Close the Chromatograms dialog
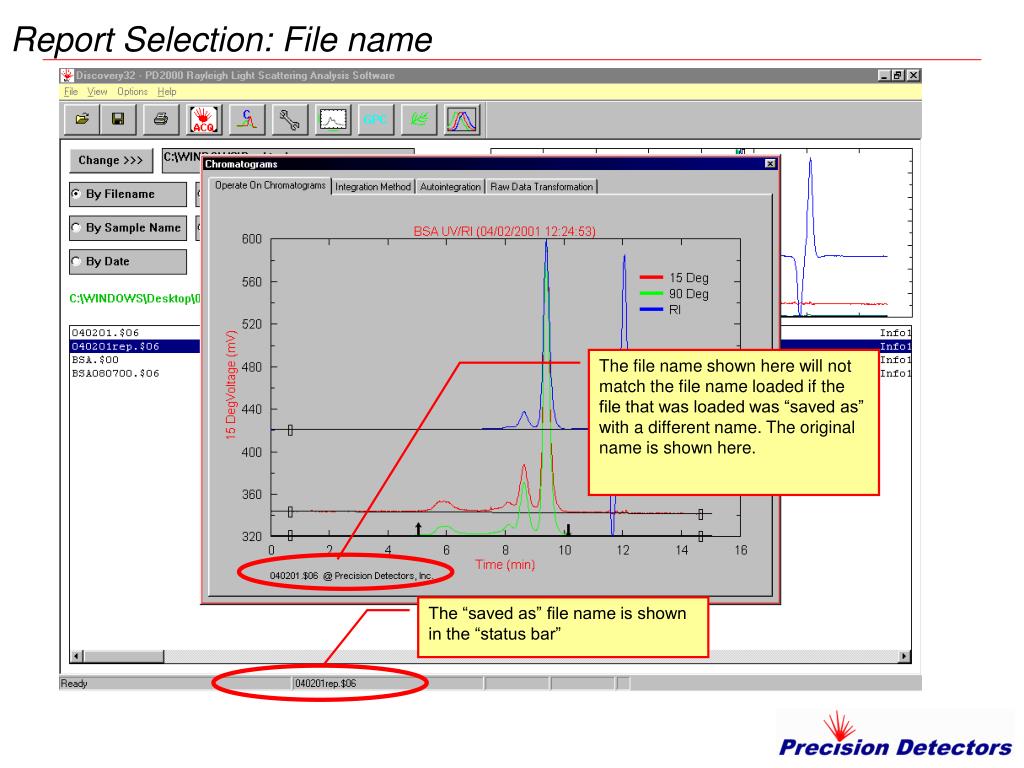The image size is (1024, 768). [770, 163]
